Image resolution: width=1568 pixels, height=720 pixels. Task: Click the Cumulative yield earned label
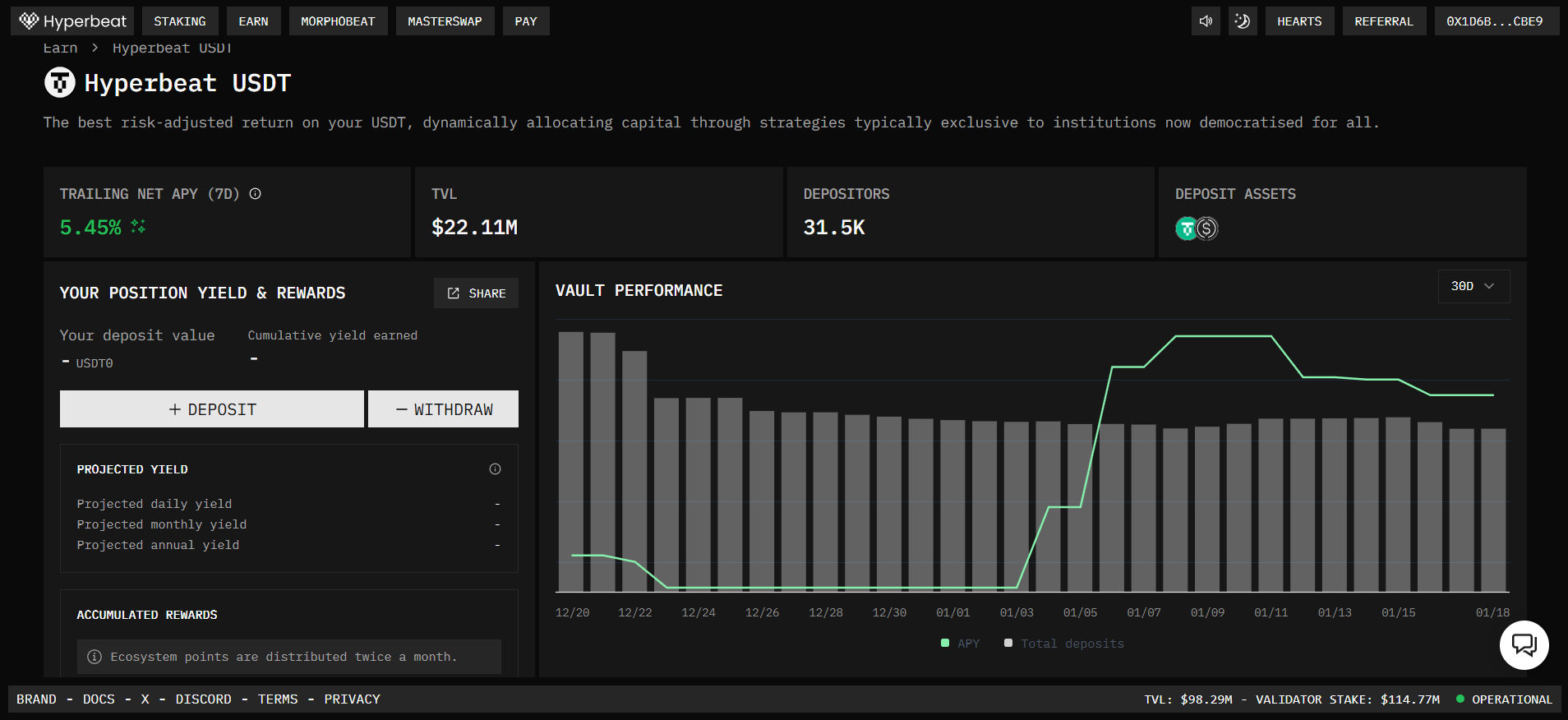[333, 335]
